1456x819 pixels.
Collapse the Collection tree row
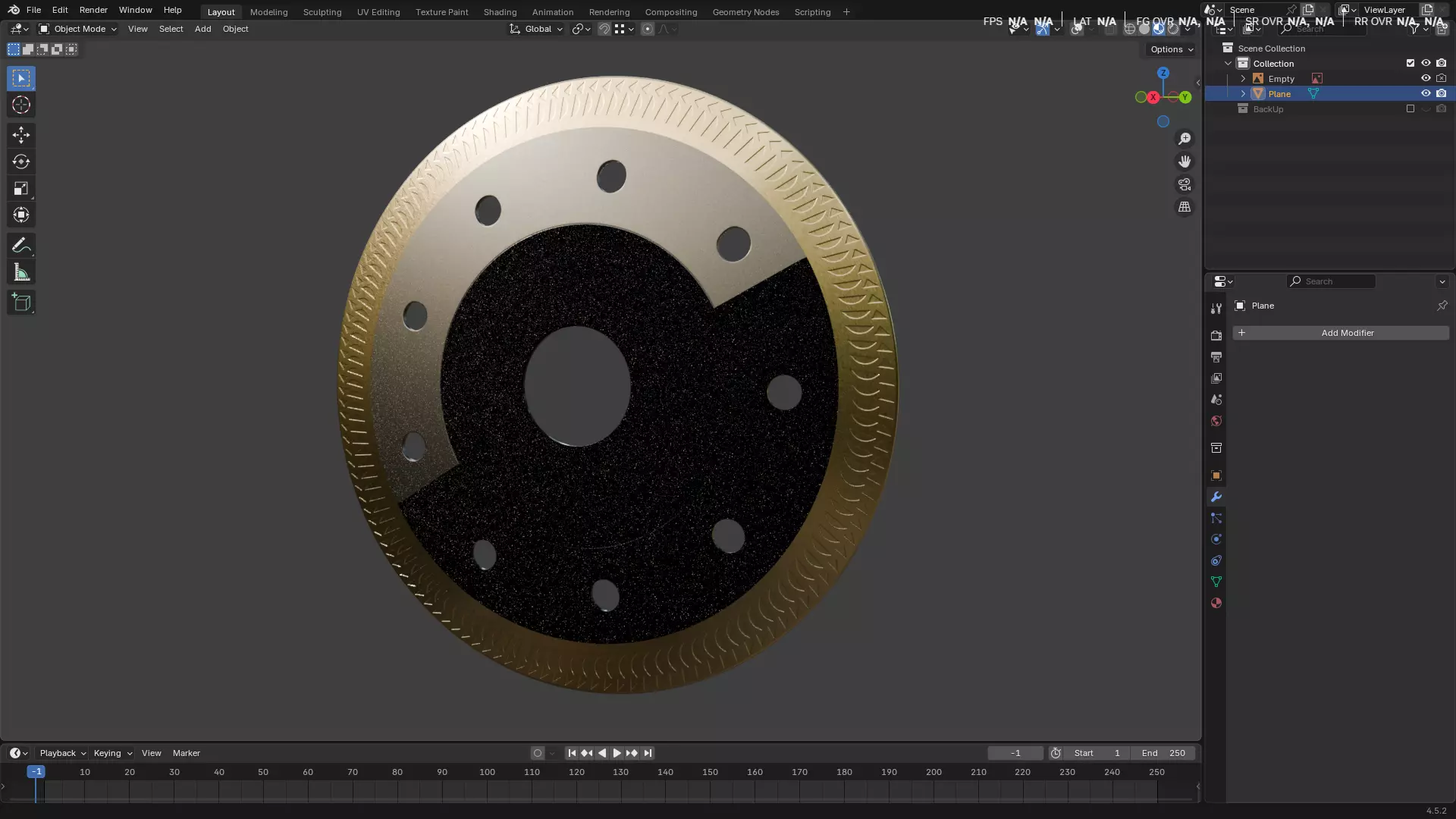coord(1228,64)
